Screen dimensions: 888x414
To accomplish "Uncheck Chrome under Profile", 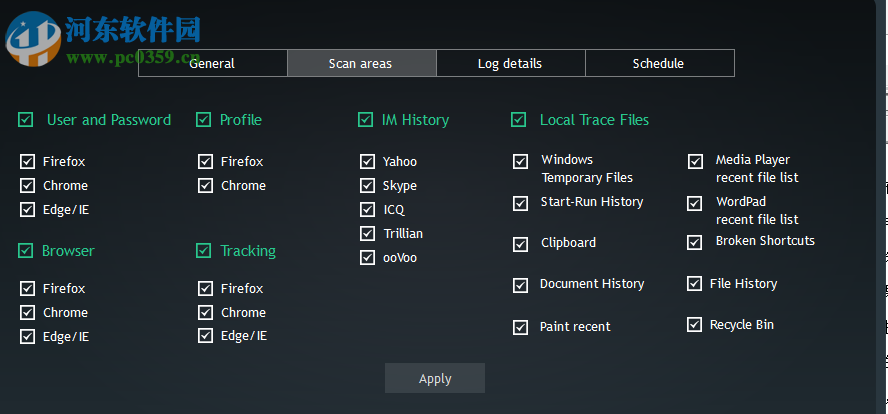I will [x=206, y=185].
